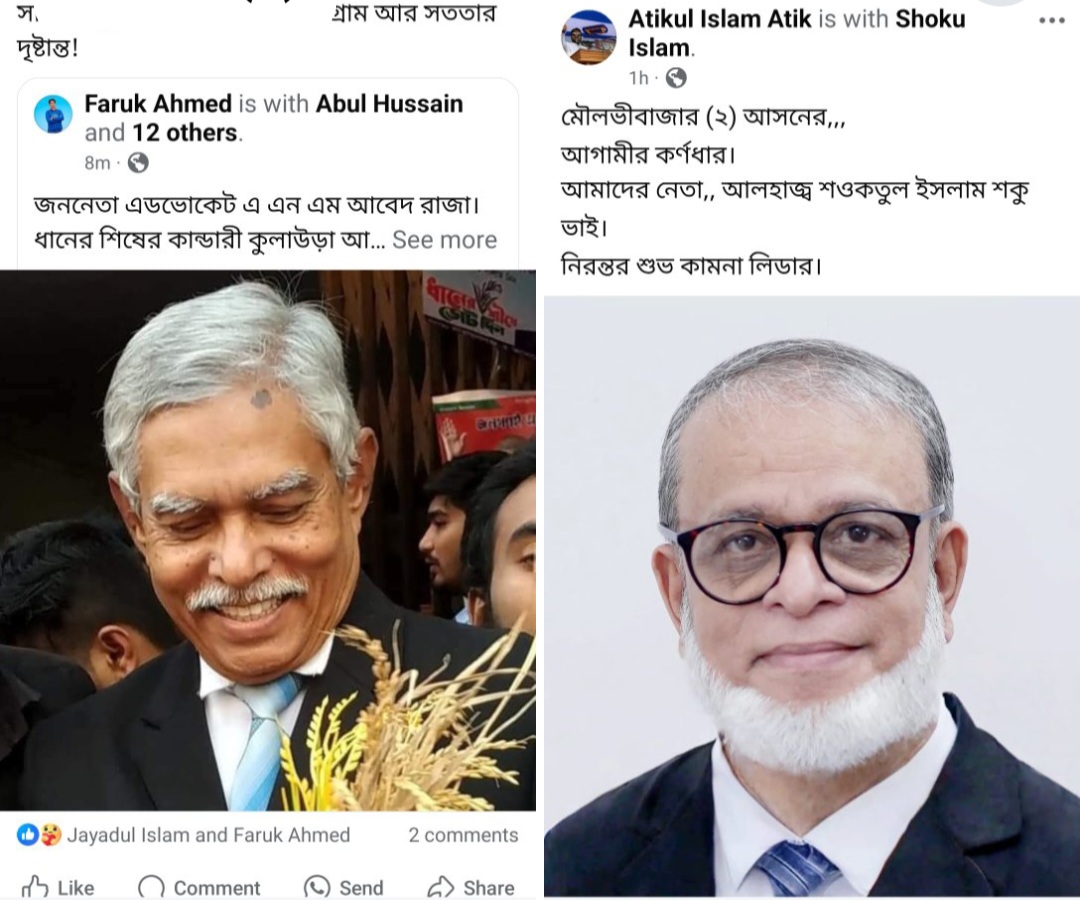Image resolution: width=1080 pixels, height=900 pixels.
Task: Click the Share arrow icon
Action: click(441, 887)
